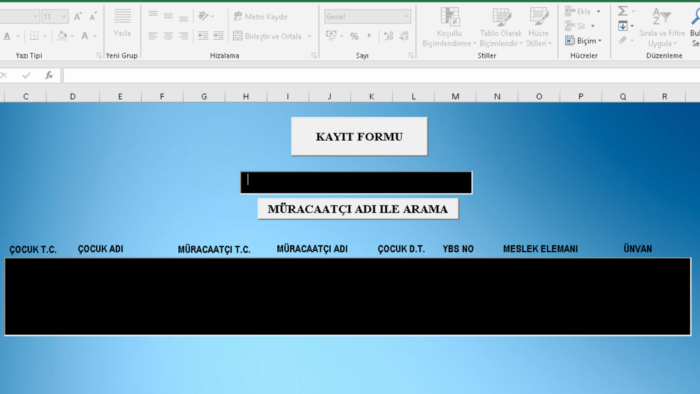The height and width of the screenshot is (394, 700).
Task: Click the formula bar cancel X icon
Action: point(4,75)
